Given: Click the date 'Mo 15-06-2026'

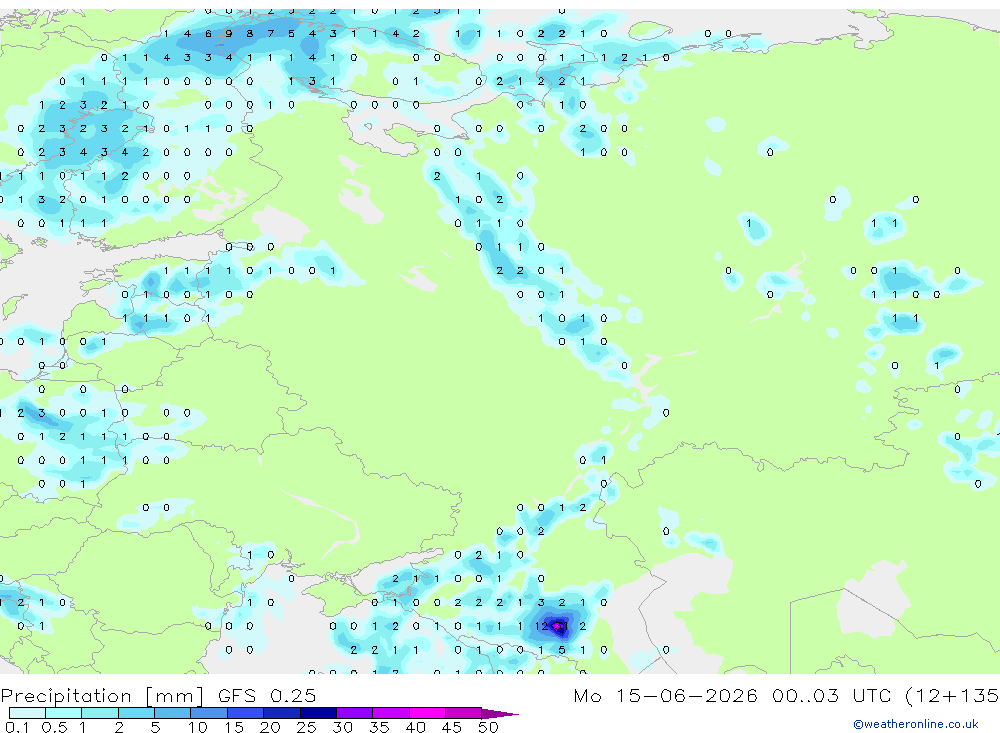Looking at the screenshot, I should pos(666,695).
